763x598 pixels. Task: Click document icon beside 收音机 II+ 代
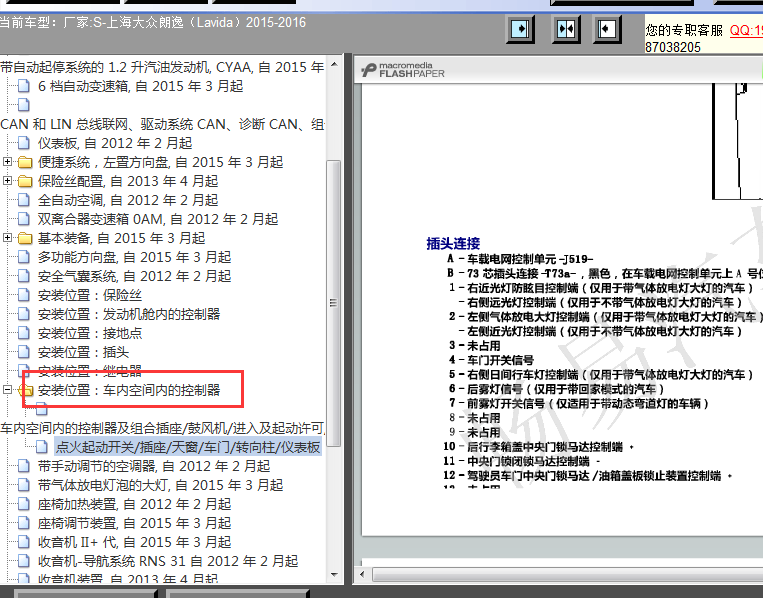[x=24, y=542]
